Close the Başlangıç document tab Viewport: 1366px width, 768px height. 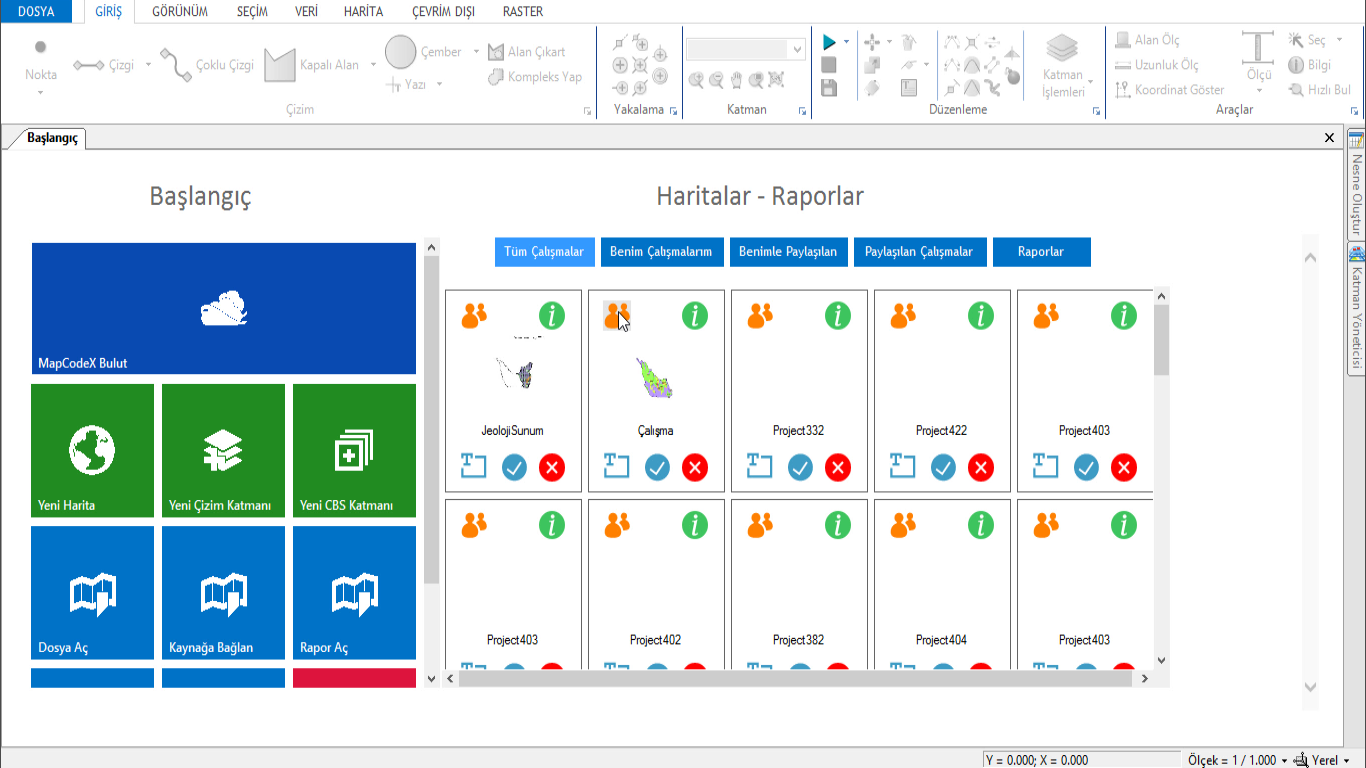pyautogui.click(x=1329, y=138)
